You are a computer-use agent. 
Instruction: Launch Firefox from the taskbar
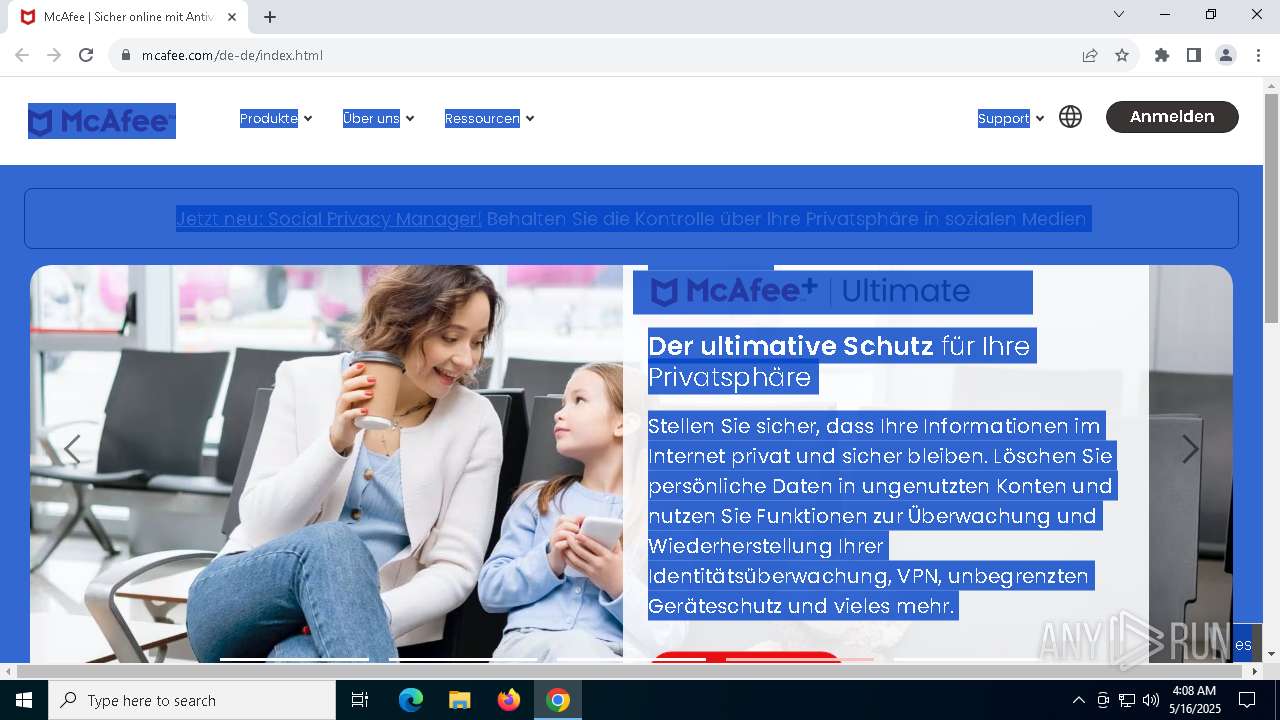pyautogui.click(x=508, y=700)
